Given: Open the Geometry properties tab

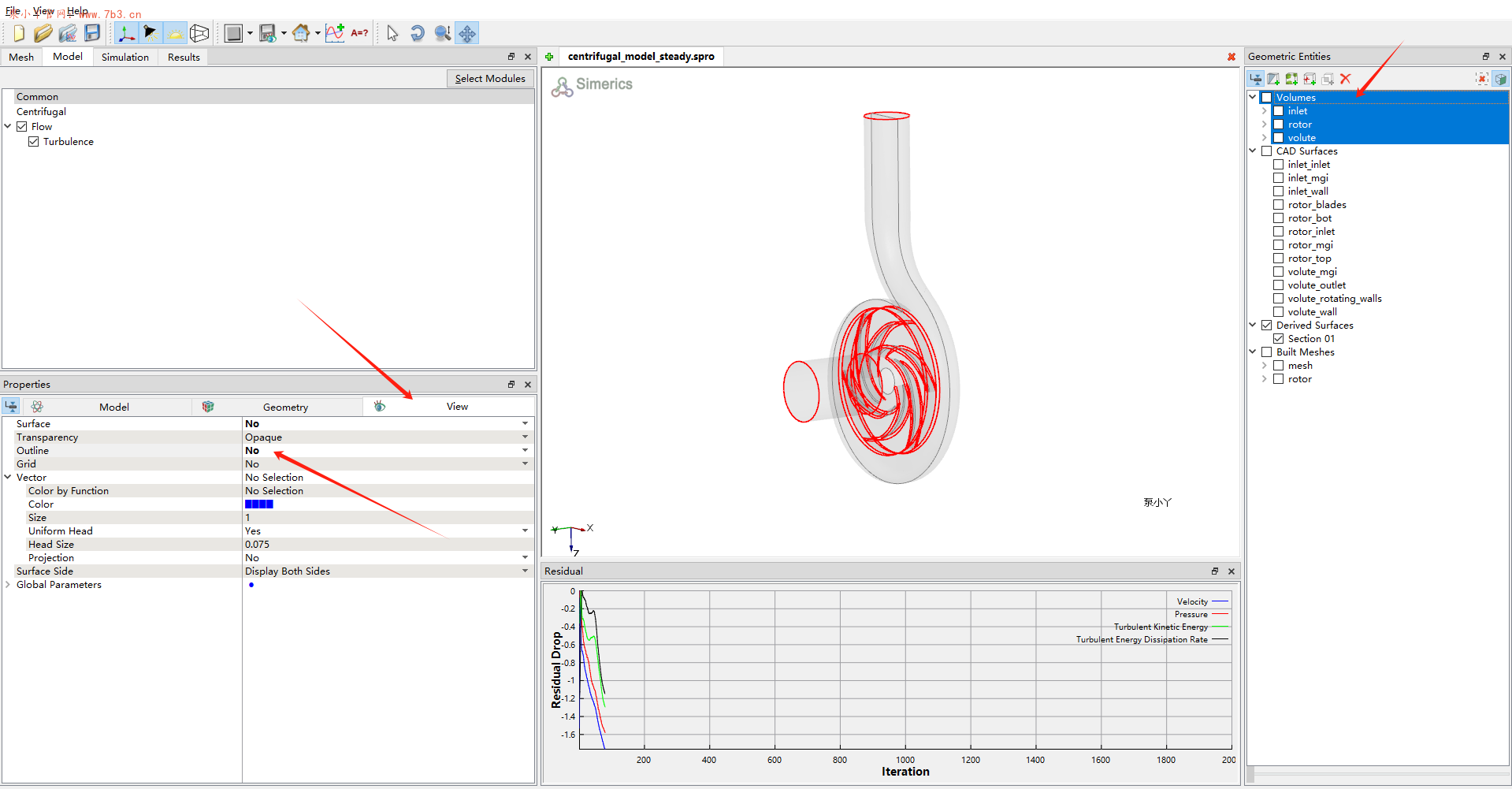Looking at the screenshot, I should tap(277, 408).
